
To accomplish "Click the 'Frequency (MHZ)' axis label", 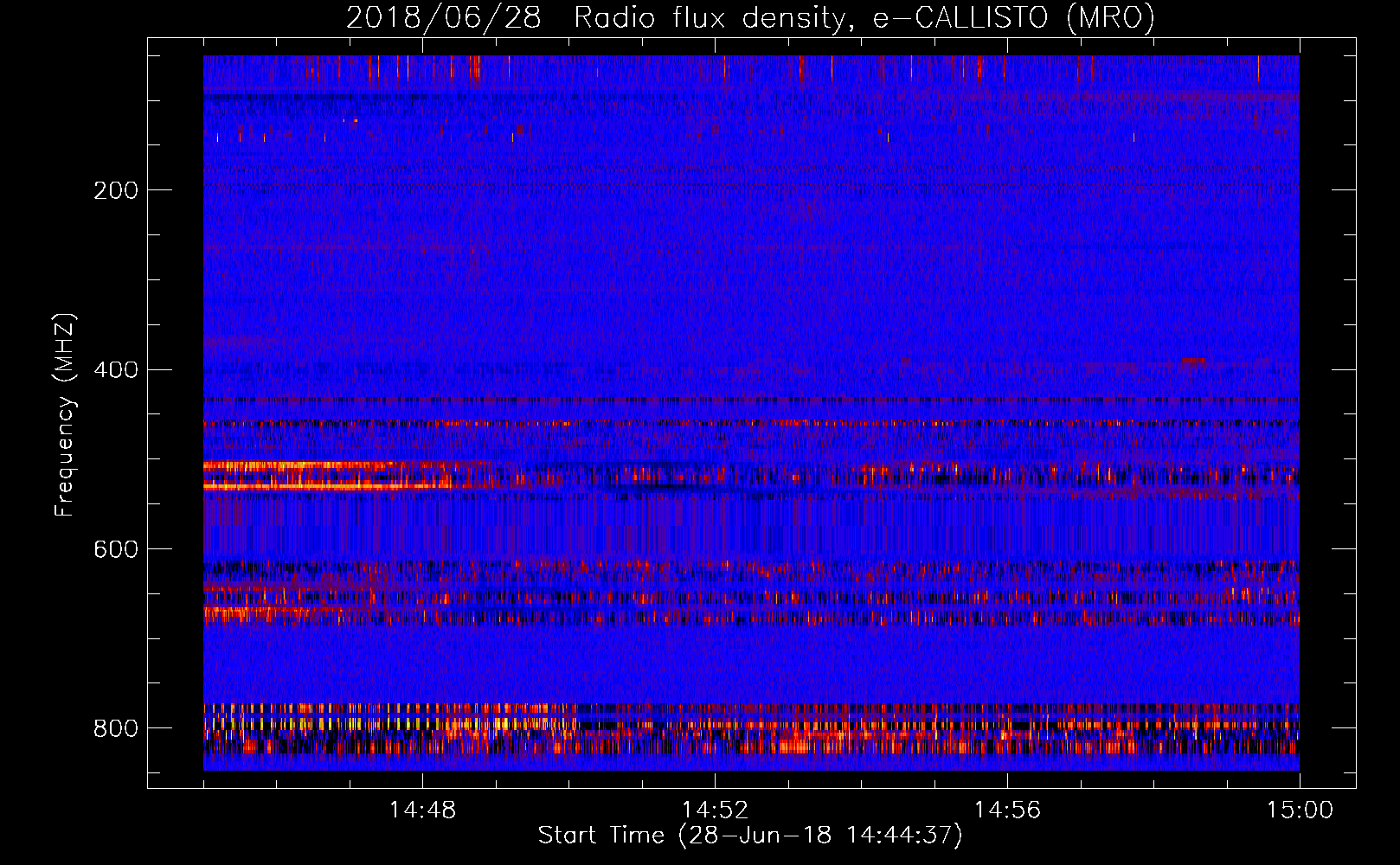I will pos(65,413).
